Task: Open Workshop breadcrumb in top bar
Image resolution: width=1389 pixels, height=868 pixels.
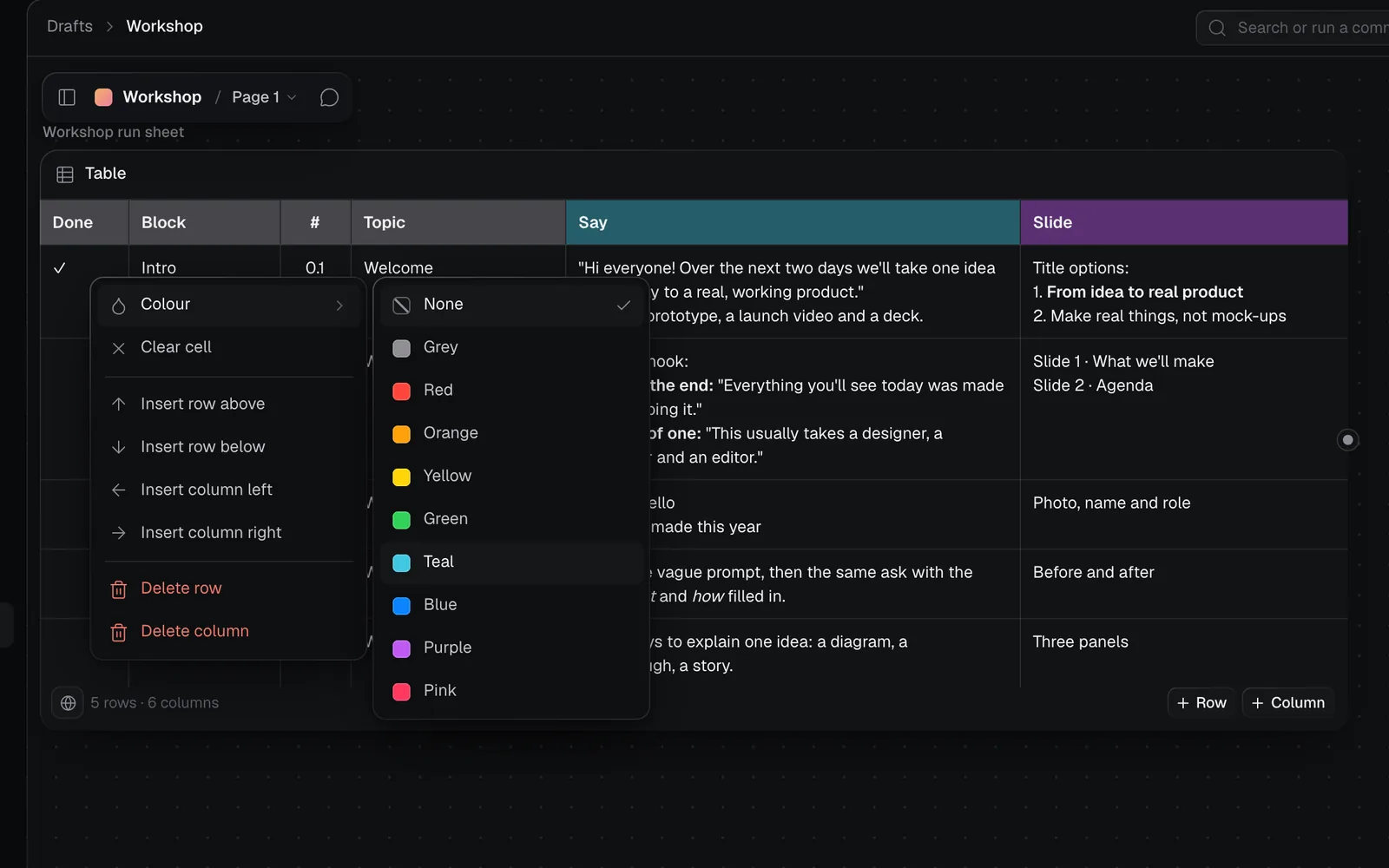Action: 164,26
